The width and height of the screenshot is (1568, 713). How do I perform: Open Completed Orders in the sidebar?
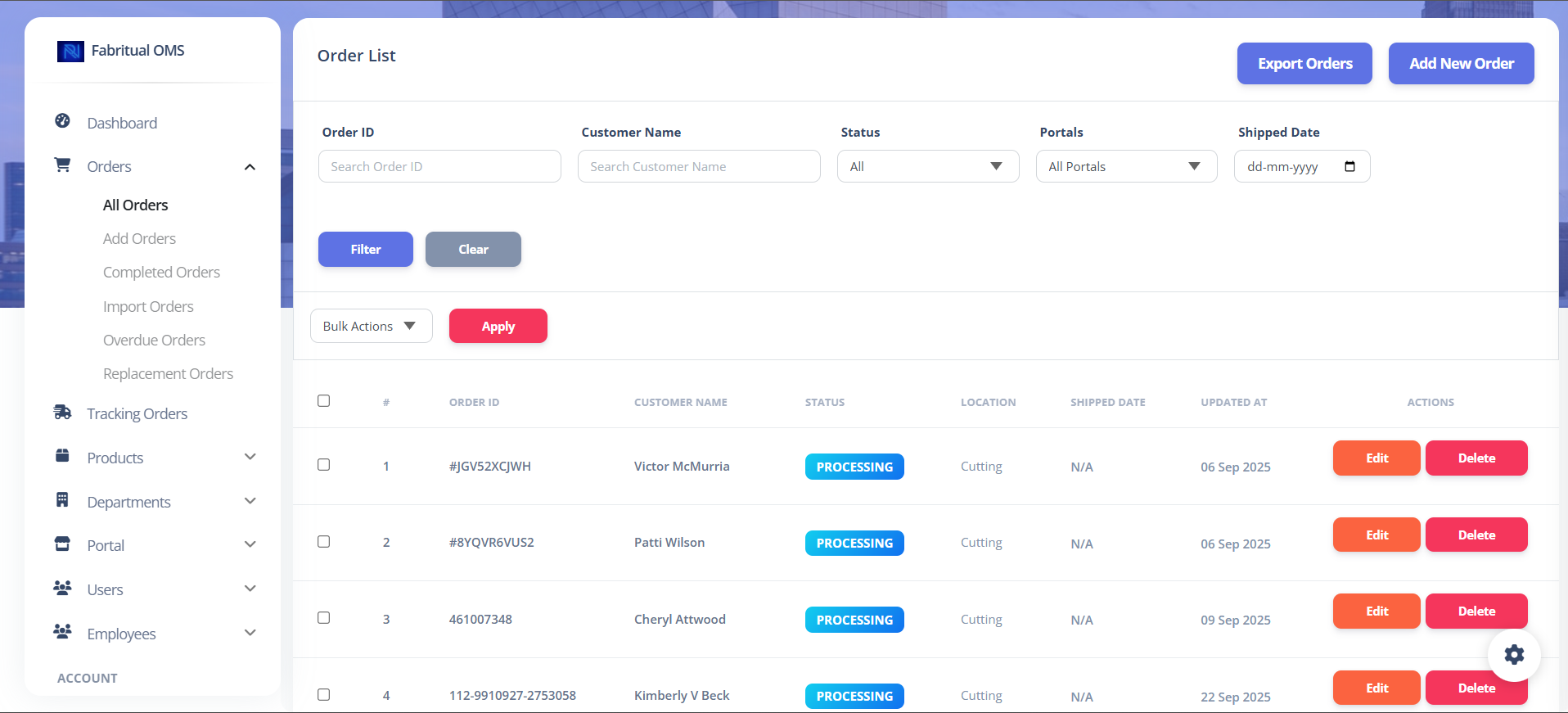161,273
